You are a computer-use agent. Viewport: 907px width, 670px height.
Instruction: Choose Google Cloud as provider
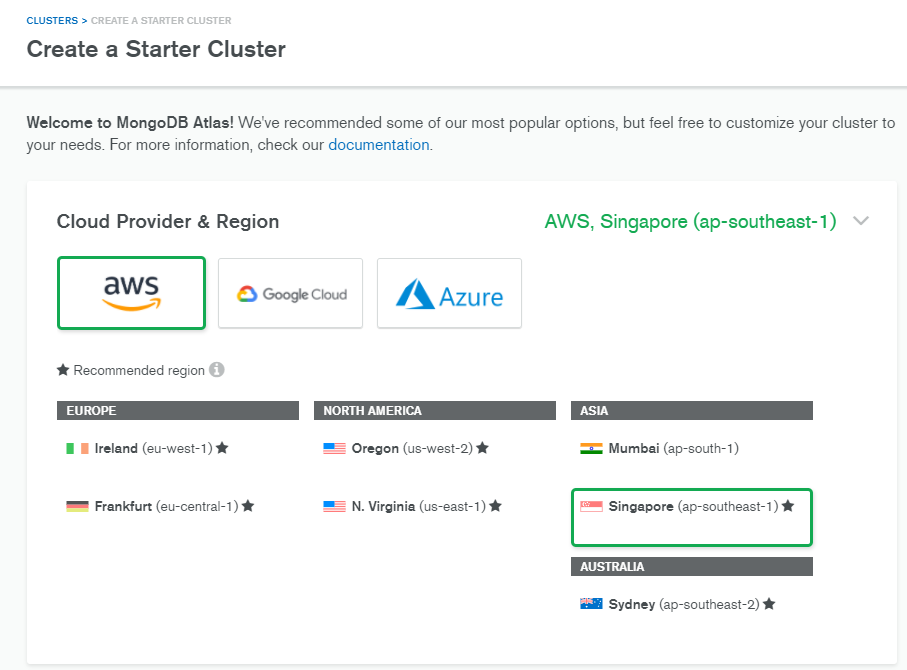click(x=290, y=293)
